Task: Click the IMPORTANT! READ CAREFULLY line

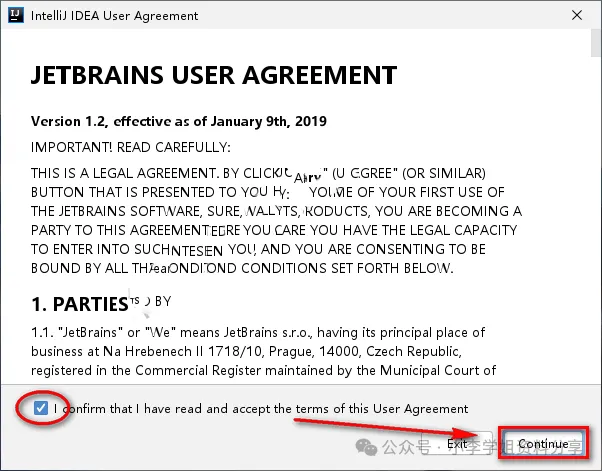Action: pyautogui.click(x=131, y=147)
